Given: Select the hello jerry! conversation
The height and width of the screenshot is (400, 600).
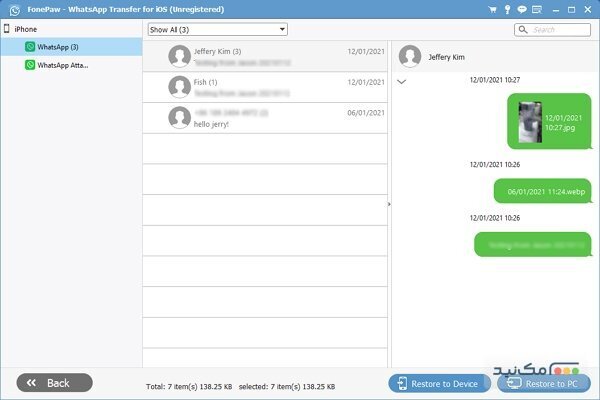Looking at the screenshot, I should [x=265, y=118].
